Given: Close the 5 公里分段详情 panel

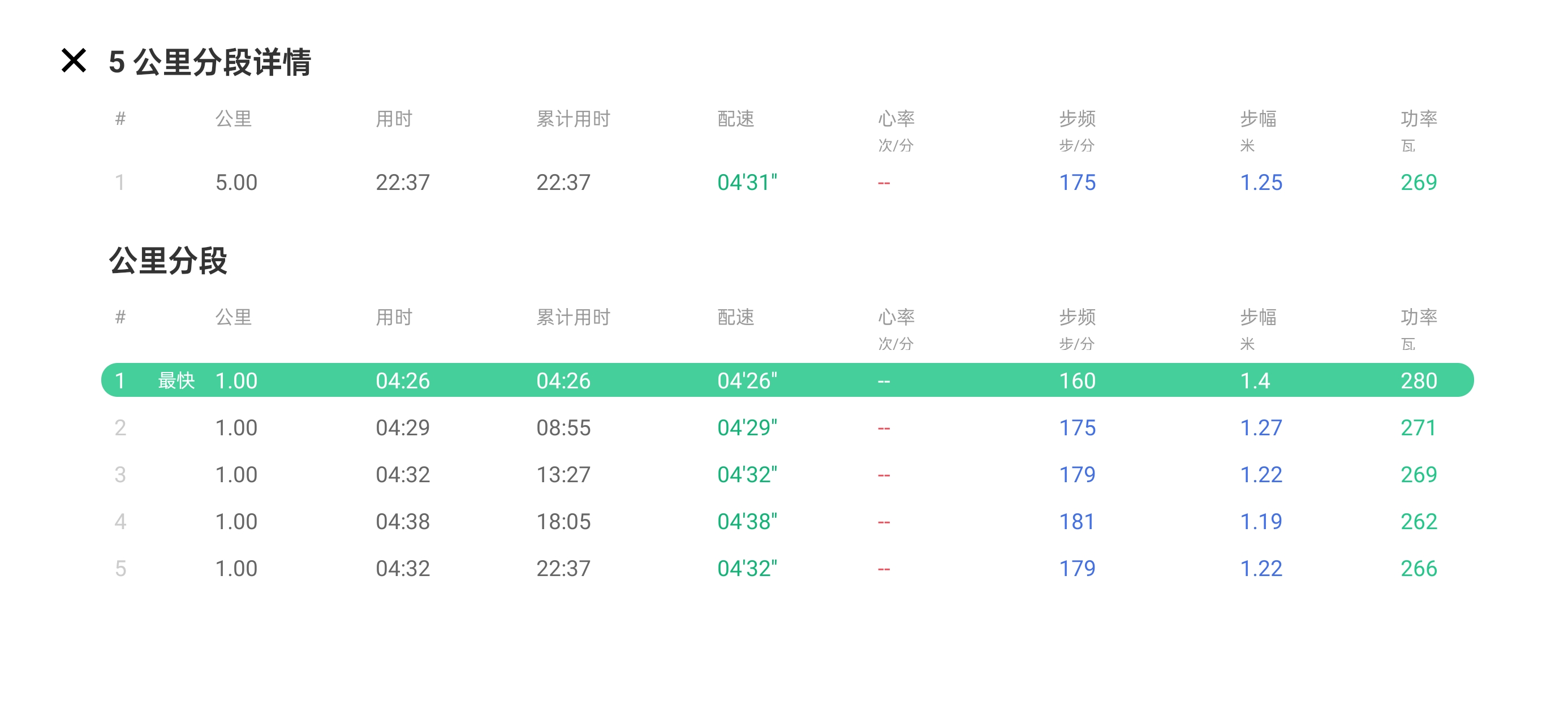Looking at the screenshot, I should click(x=74, y=60).
